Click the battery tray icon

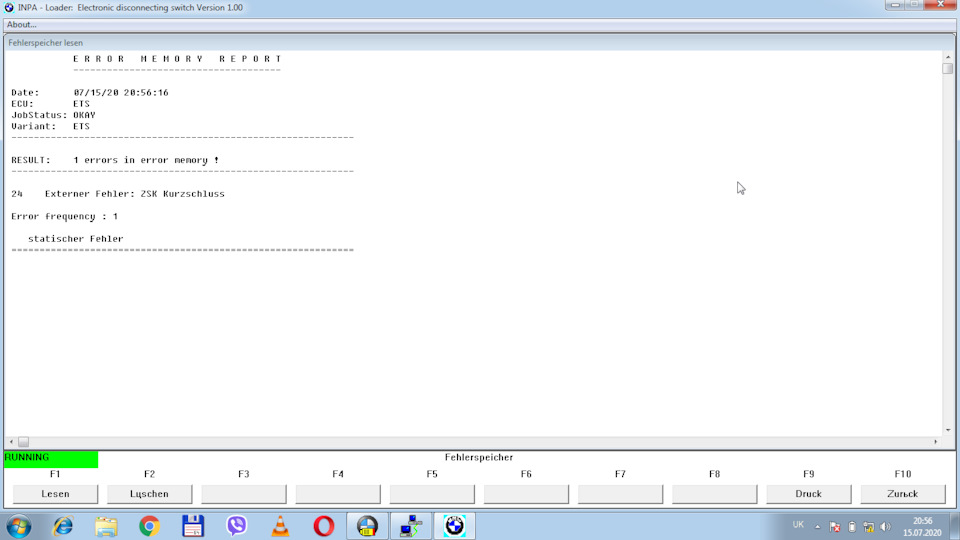click(852, 527)
